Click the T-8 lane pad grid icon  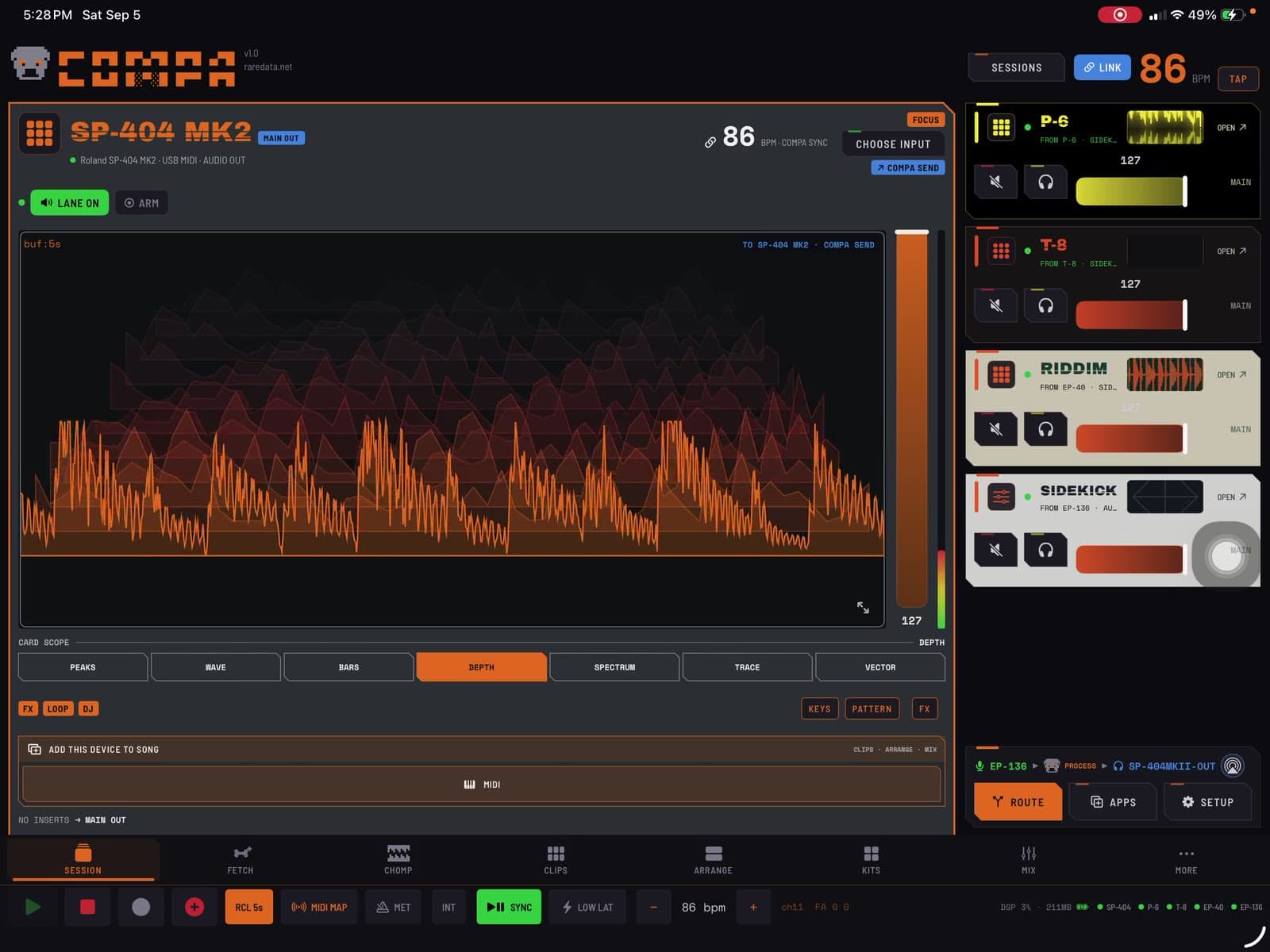pyautogui.click(x=1001, y=251)
